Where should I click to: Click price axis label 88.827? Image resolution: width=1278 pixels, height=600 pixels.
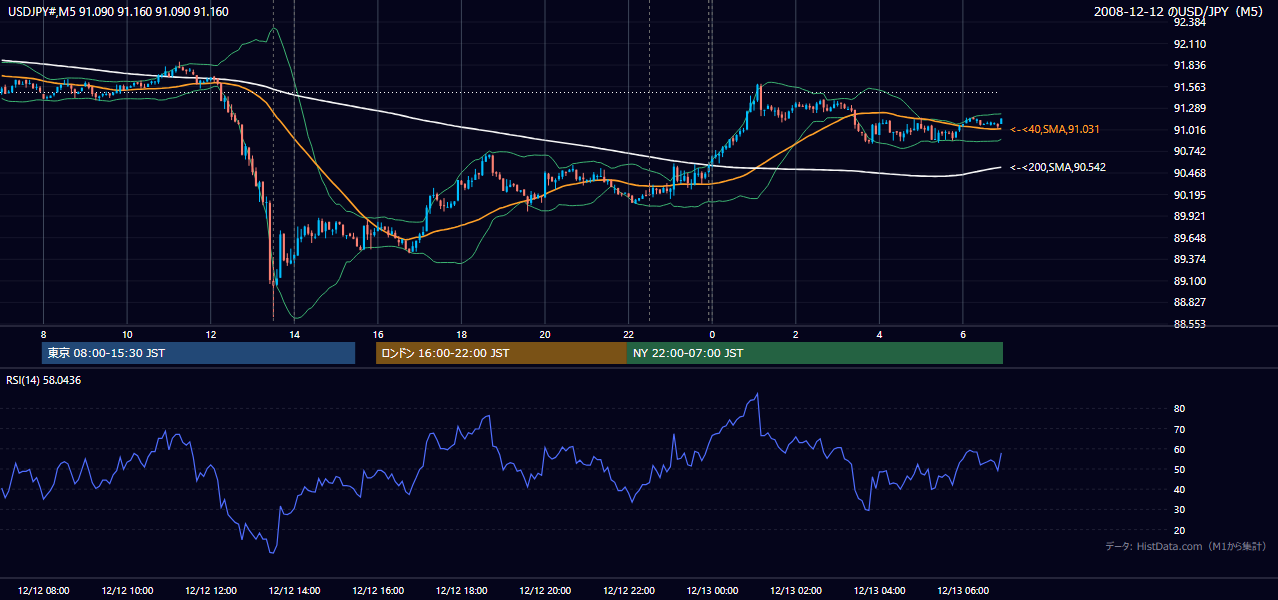point(1189,302)
